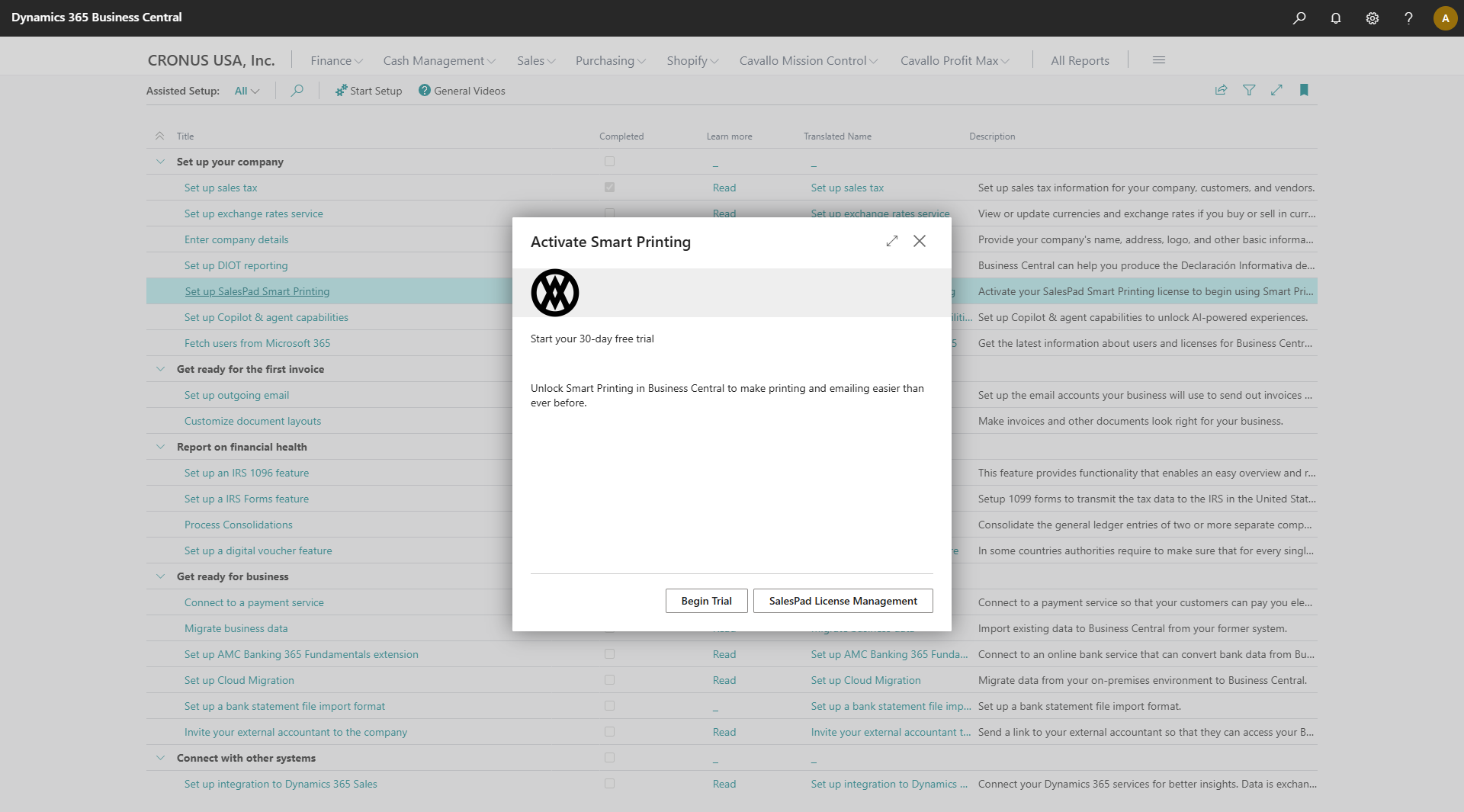Open the Finance menu
This screenshot has width=1464, height=812.
pos(336,60)
